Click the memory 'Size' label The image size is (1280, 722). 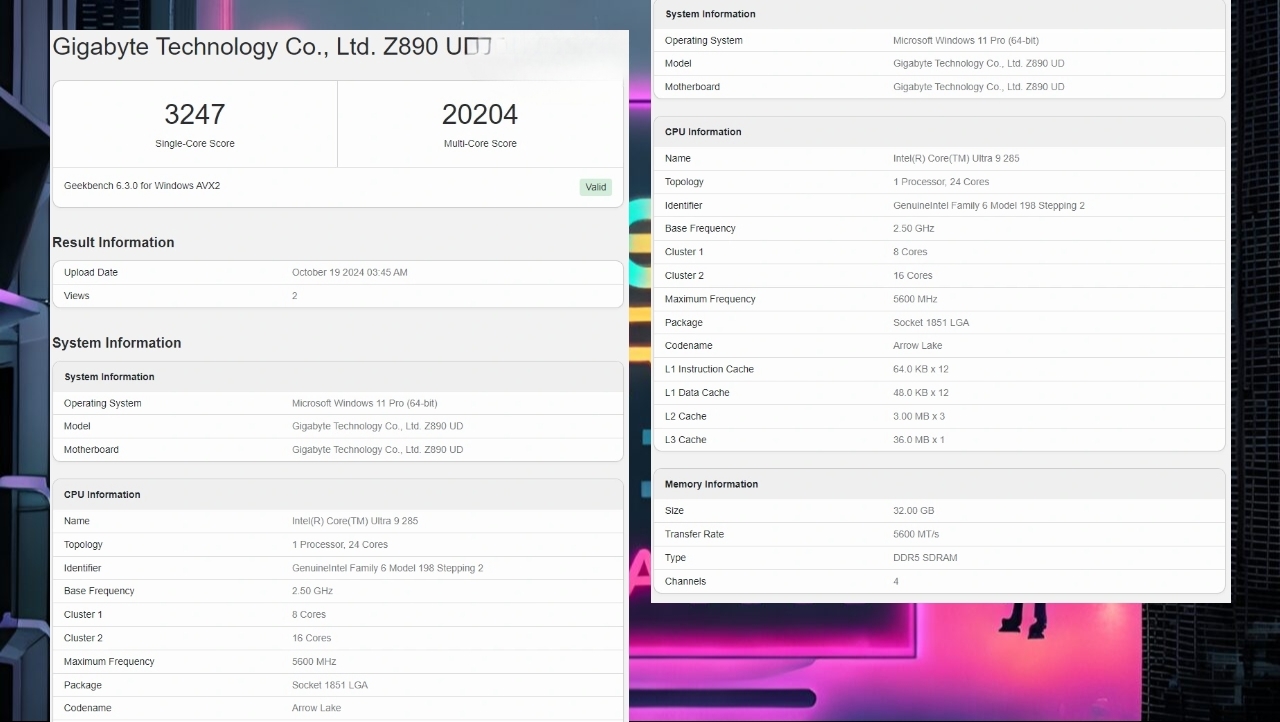point(675,511)
